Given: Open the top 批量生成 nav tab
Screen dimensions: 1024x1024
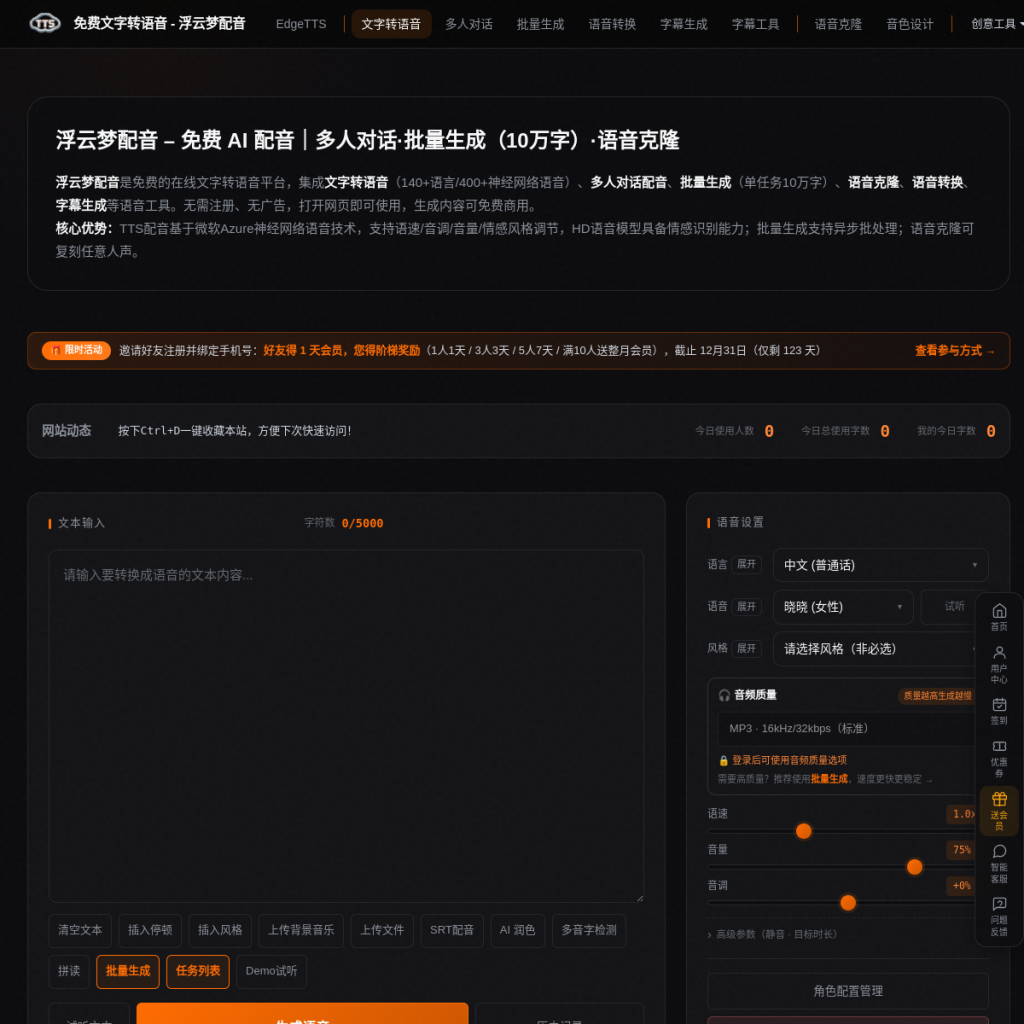Looking at the screenshot, I should [541, 24].
